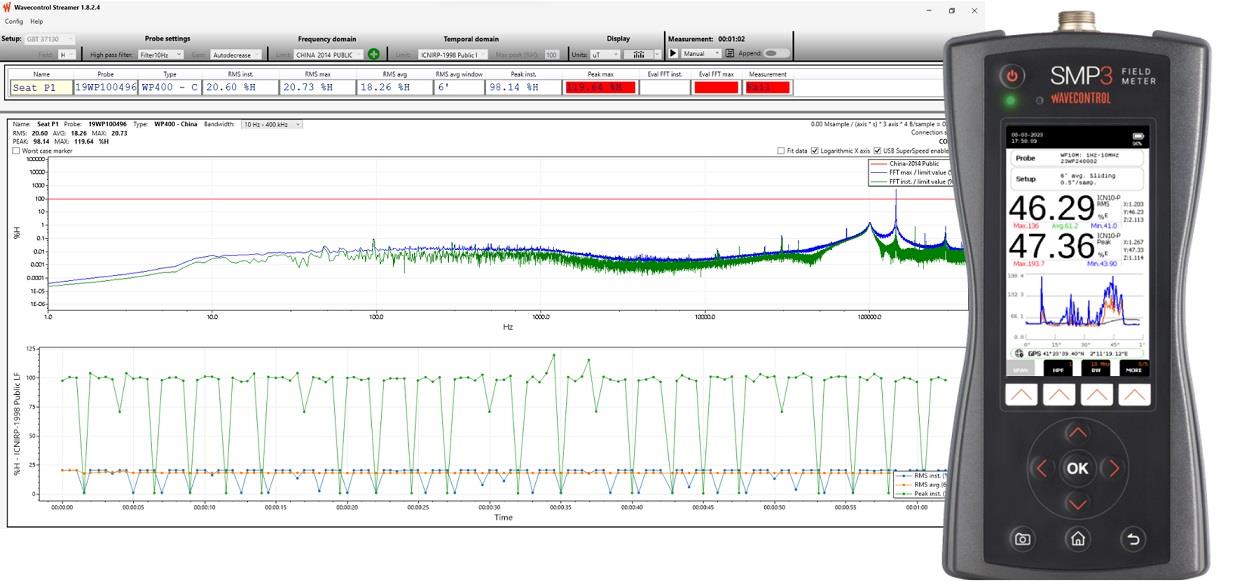The width and height of the screenshot is (1235, 582).
Task: Click the Wavecontrol Streamer app logo
Action: point(6,7)
